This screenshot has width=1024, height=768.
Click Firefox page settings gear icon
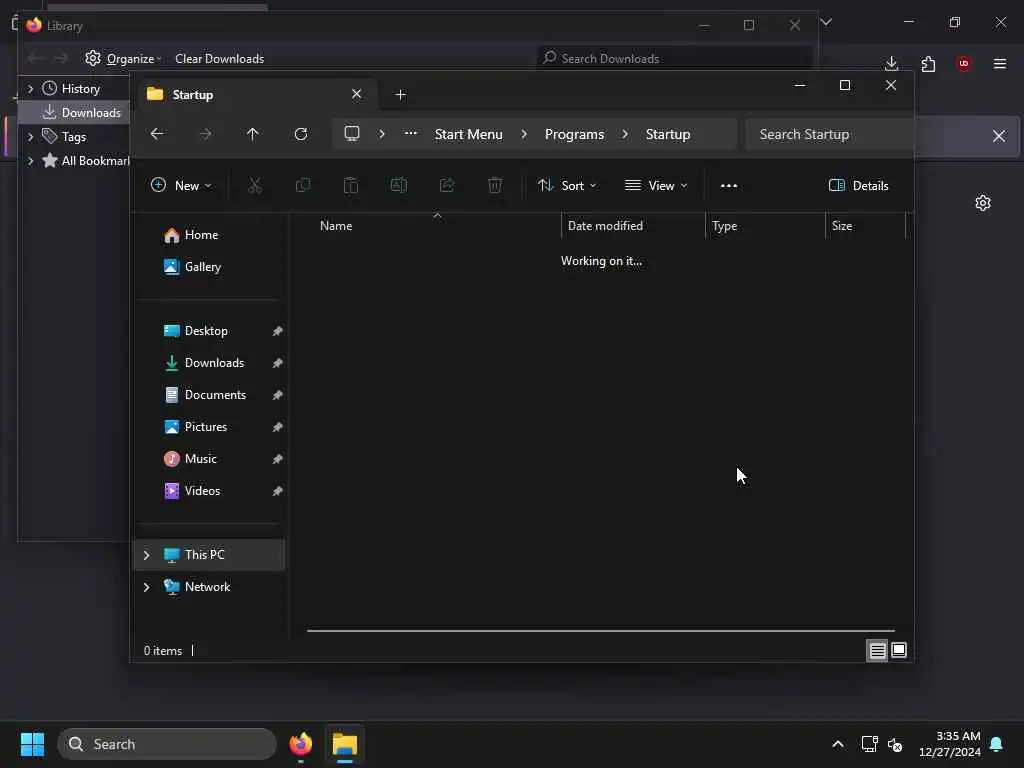(x=983, y=203)
